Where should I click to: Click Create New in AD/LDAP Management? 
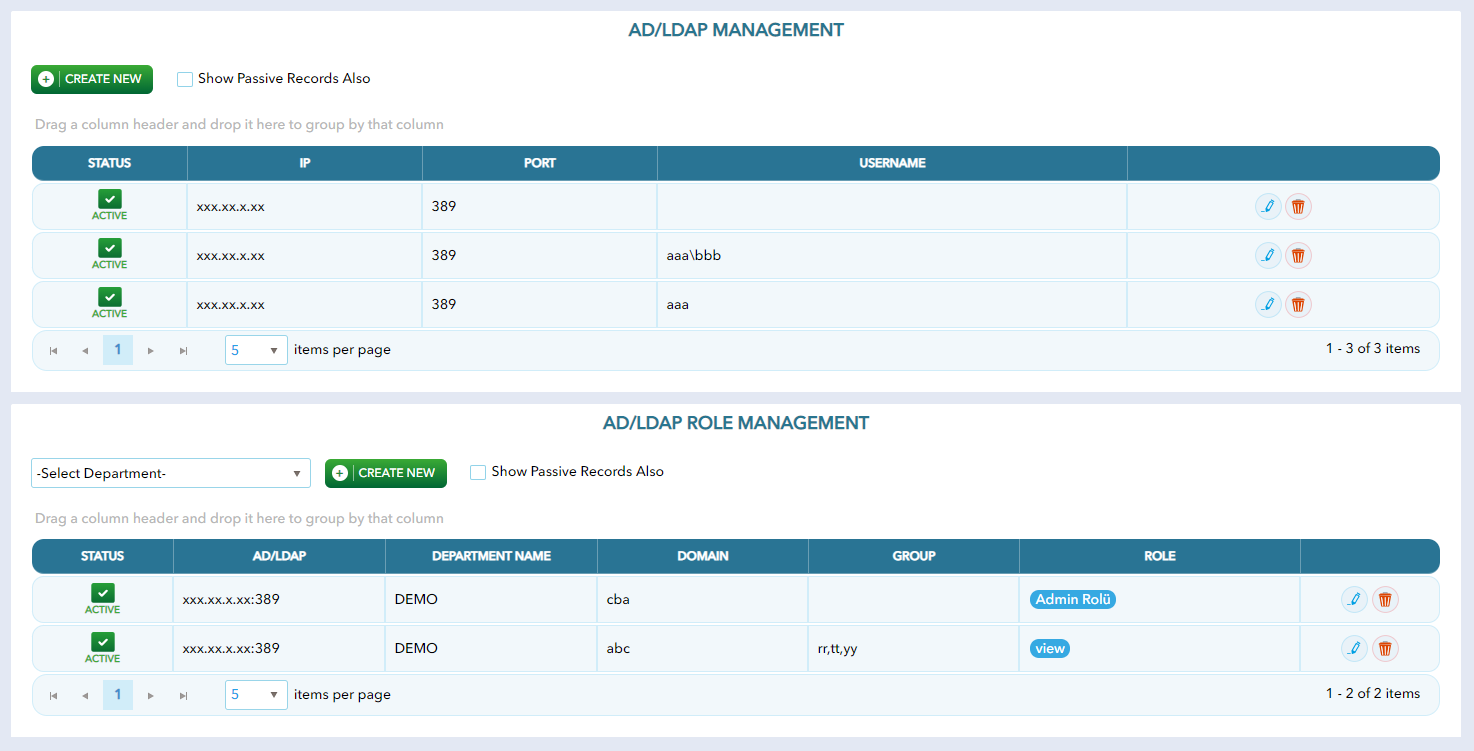tap(92, 79)
